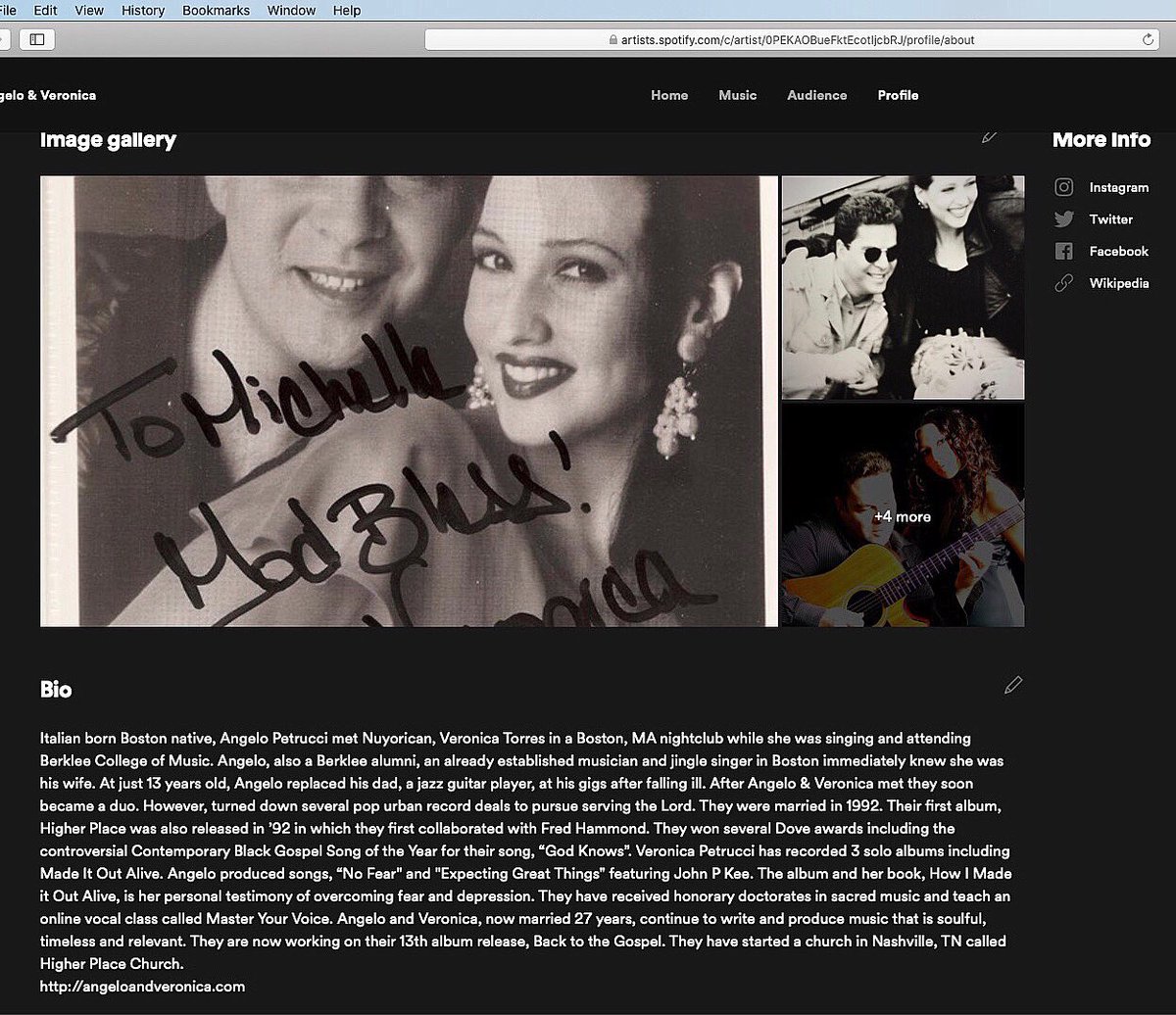1176x1015 pixels.
Task: Click the Bio heading
Action: click(x=56, y=690)
